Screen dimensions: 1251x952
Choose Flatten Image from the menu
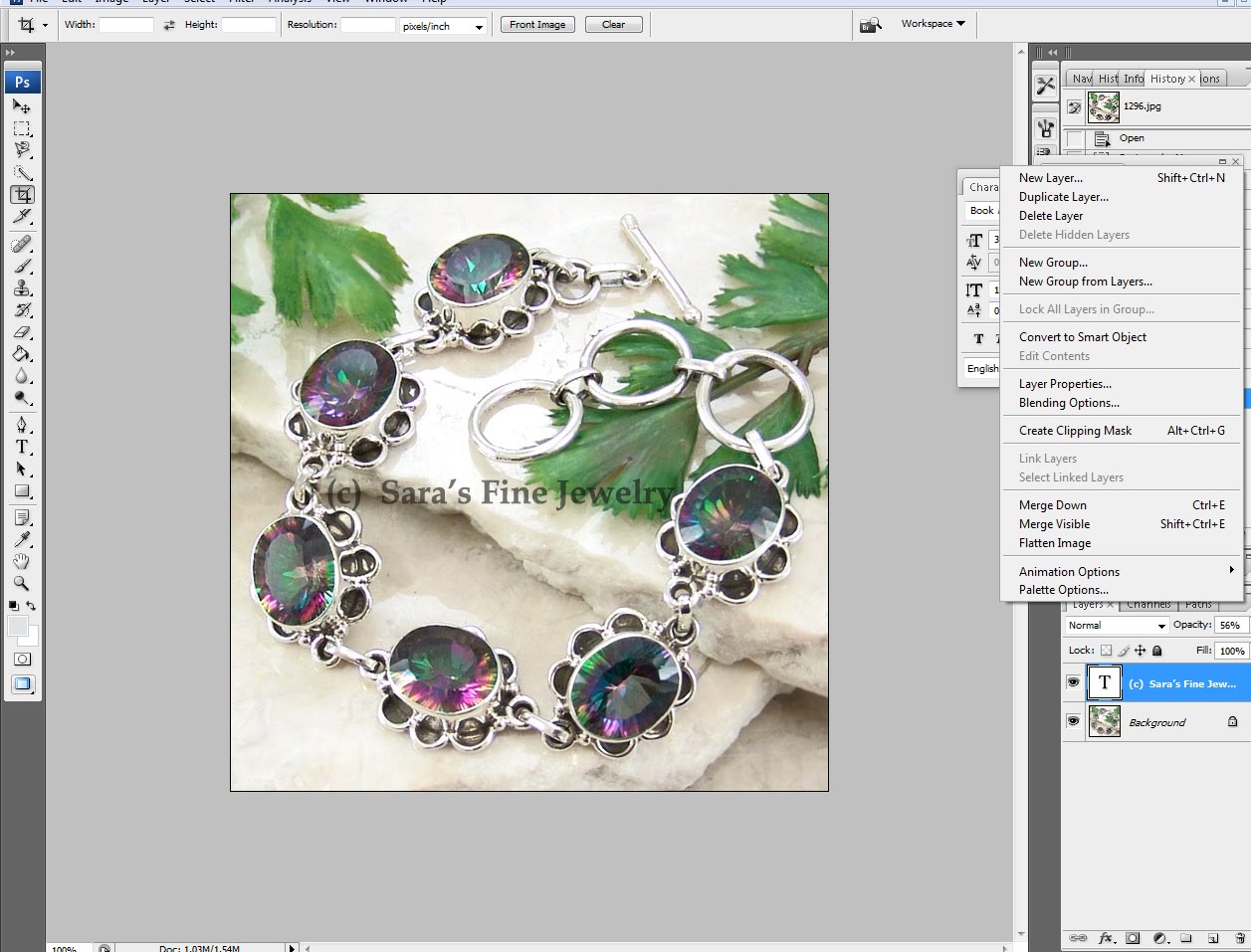1055,543
